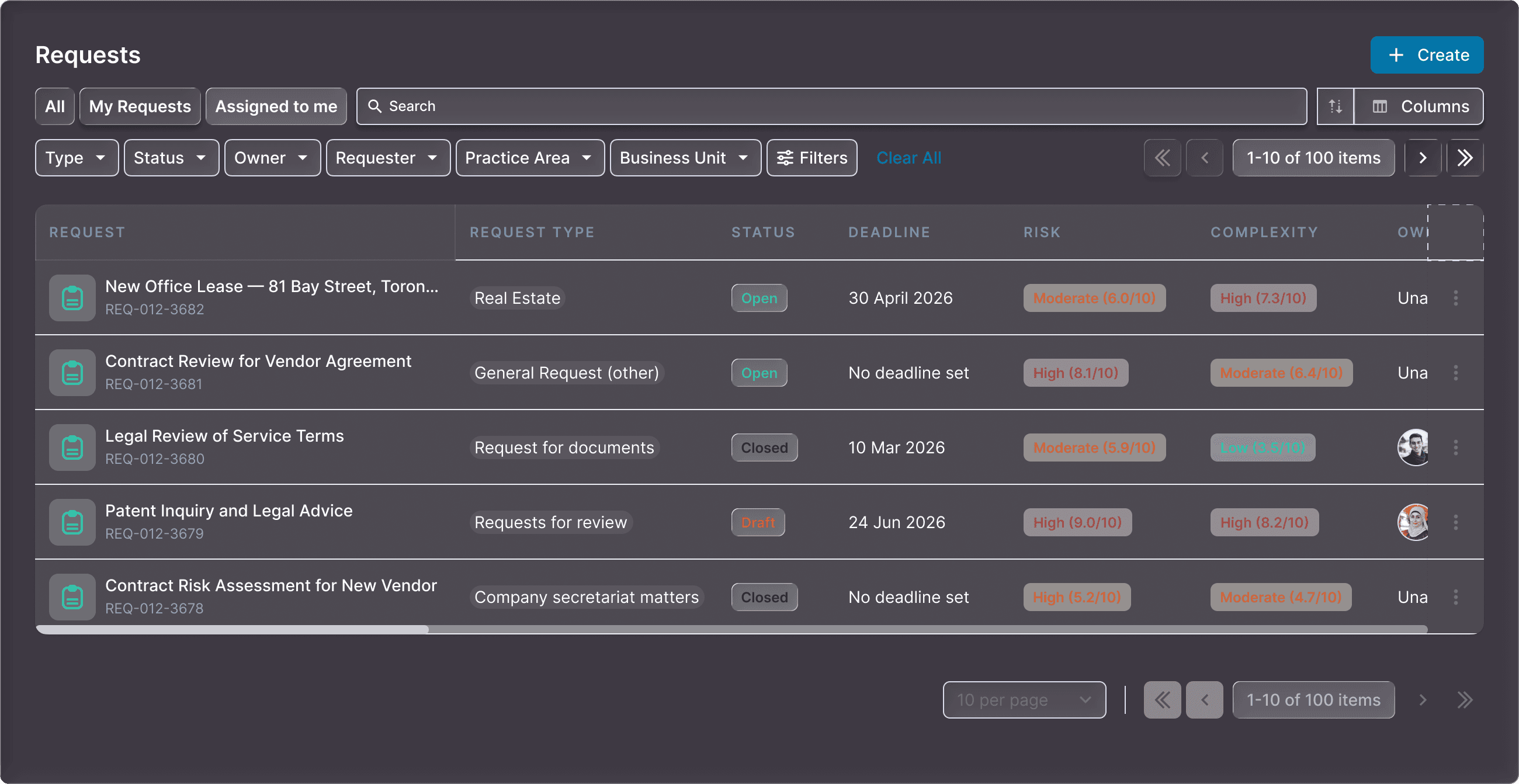
Task: Open the Filters sliders button
Action: tap(811, 157)
